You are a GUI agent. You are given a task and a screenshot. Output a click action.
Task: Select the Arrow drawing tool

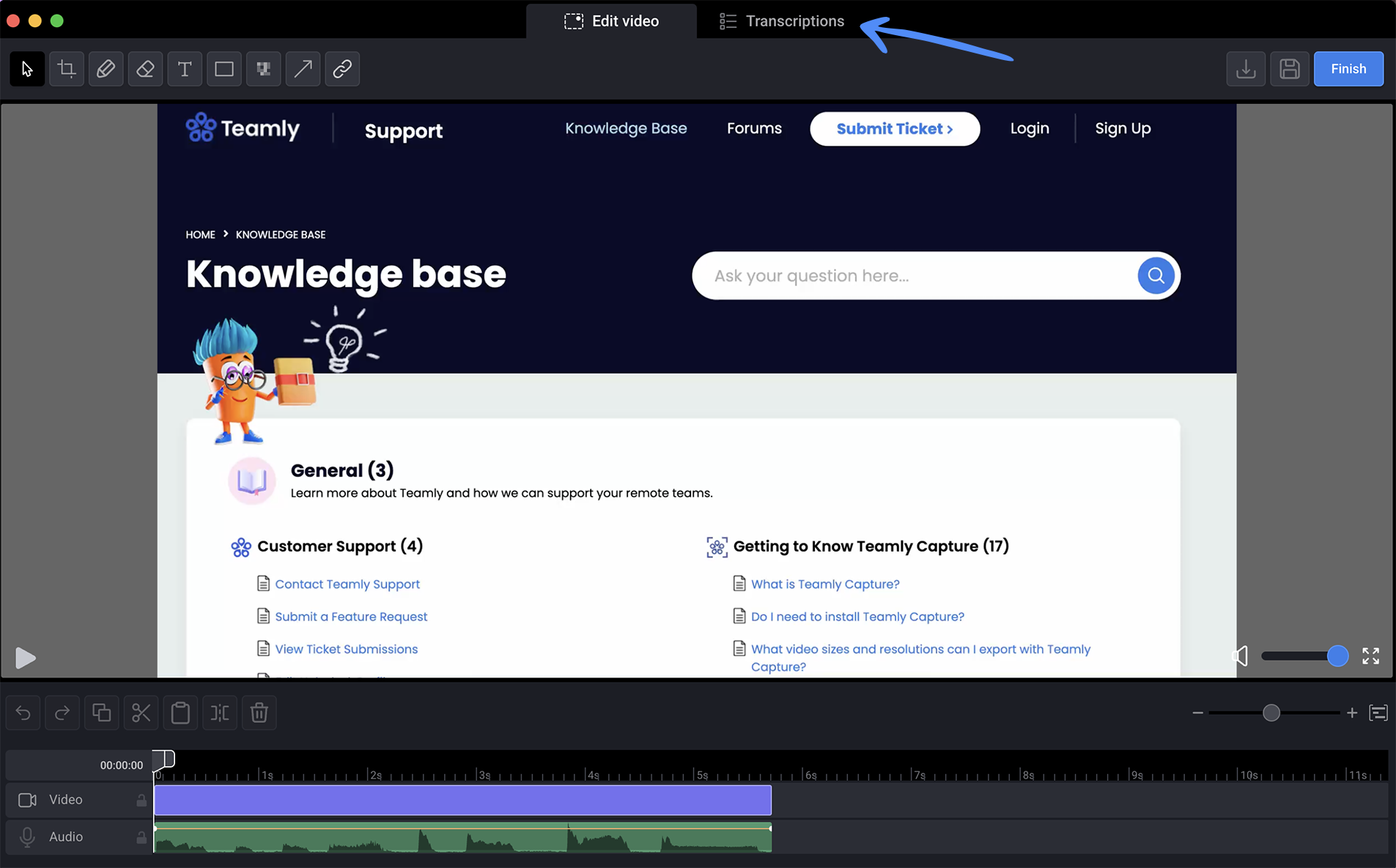[303, 69]
